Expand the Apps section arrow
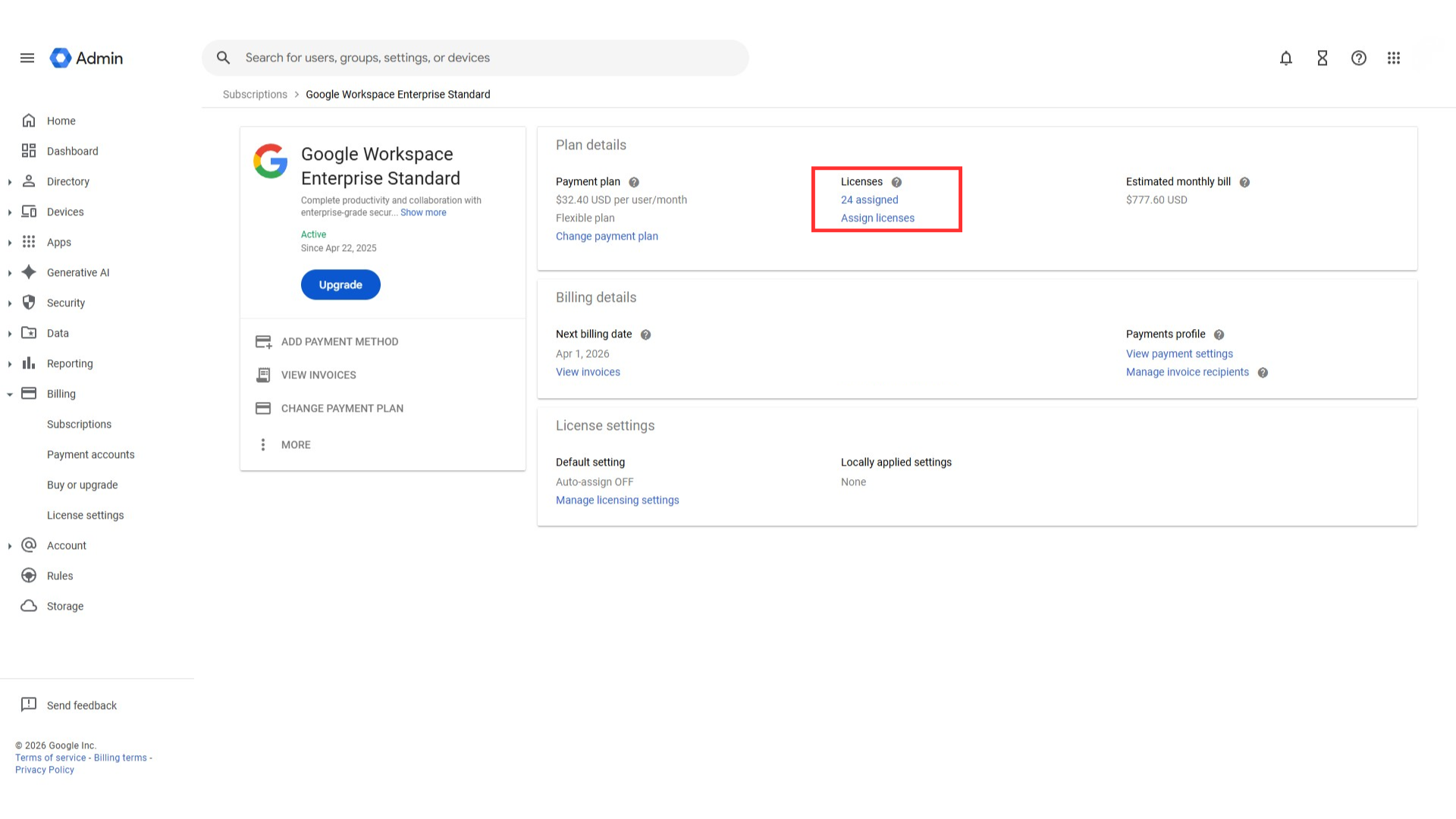This screenshot has height=819, width=1456. pos(9,243)
